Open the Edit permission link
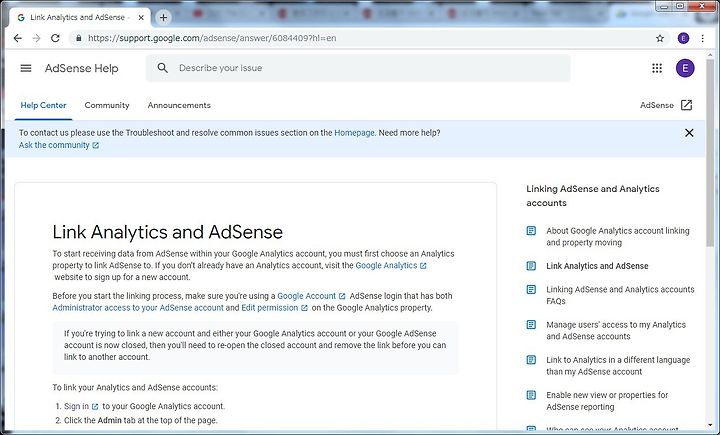Screen dimensions: 720x435 [274, 308]
